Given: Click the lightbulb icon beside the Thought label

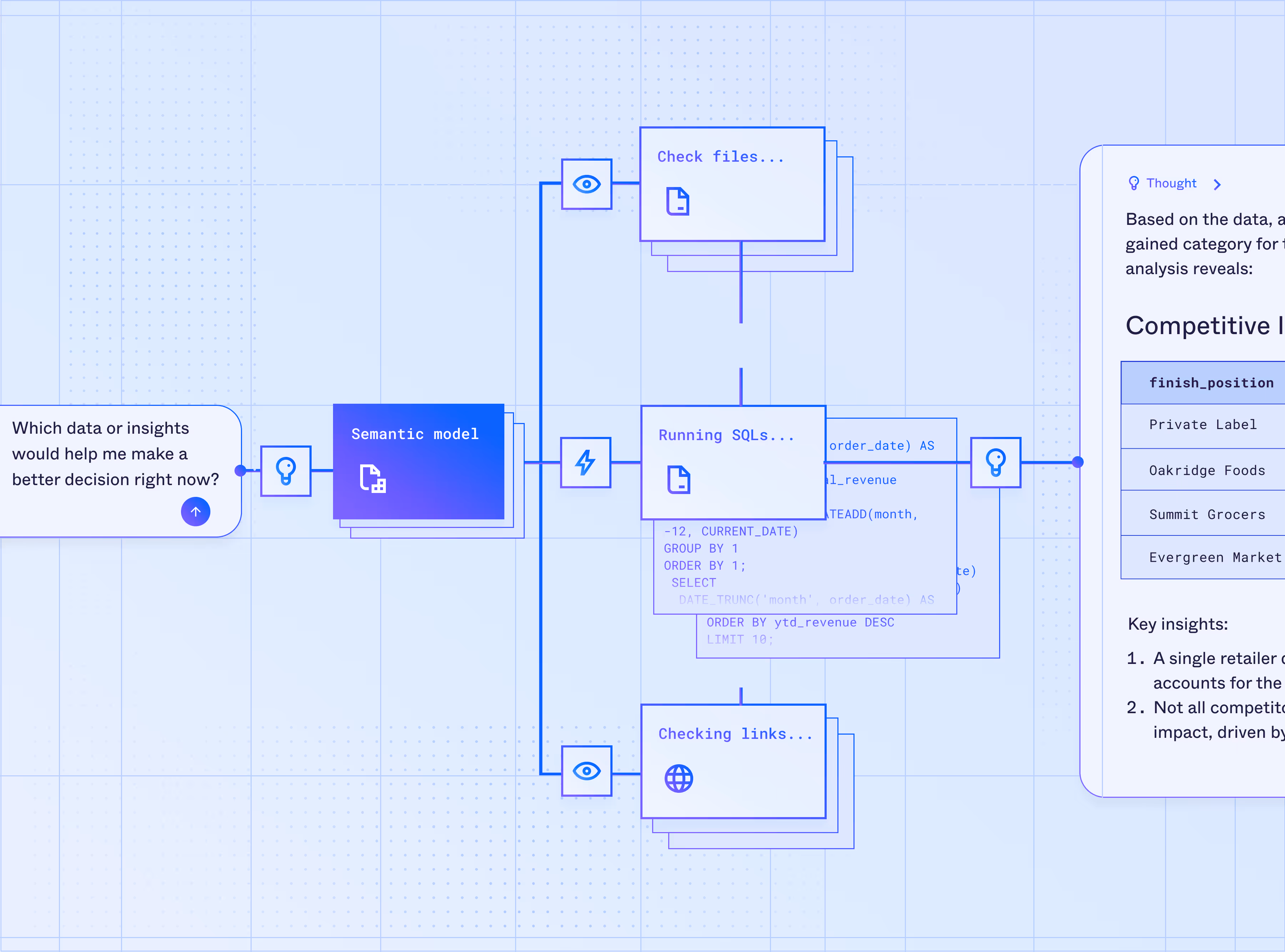Looking at the screenshot, I should 1133,183.
